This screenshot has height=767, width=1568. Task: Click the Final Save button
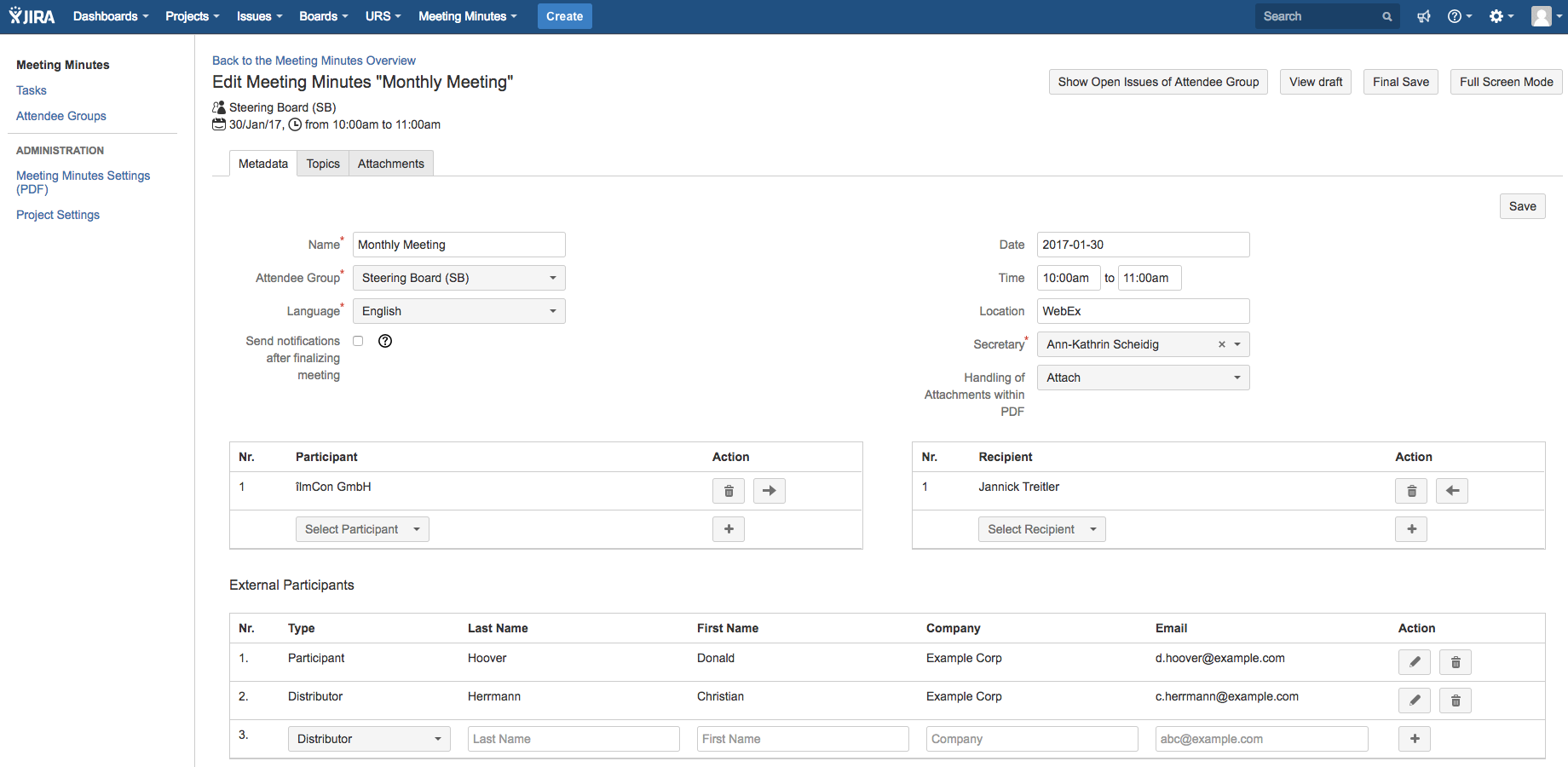point(1401,82)
